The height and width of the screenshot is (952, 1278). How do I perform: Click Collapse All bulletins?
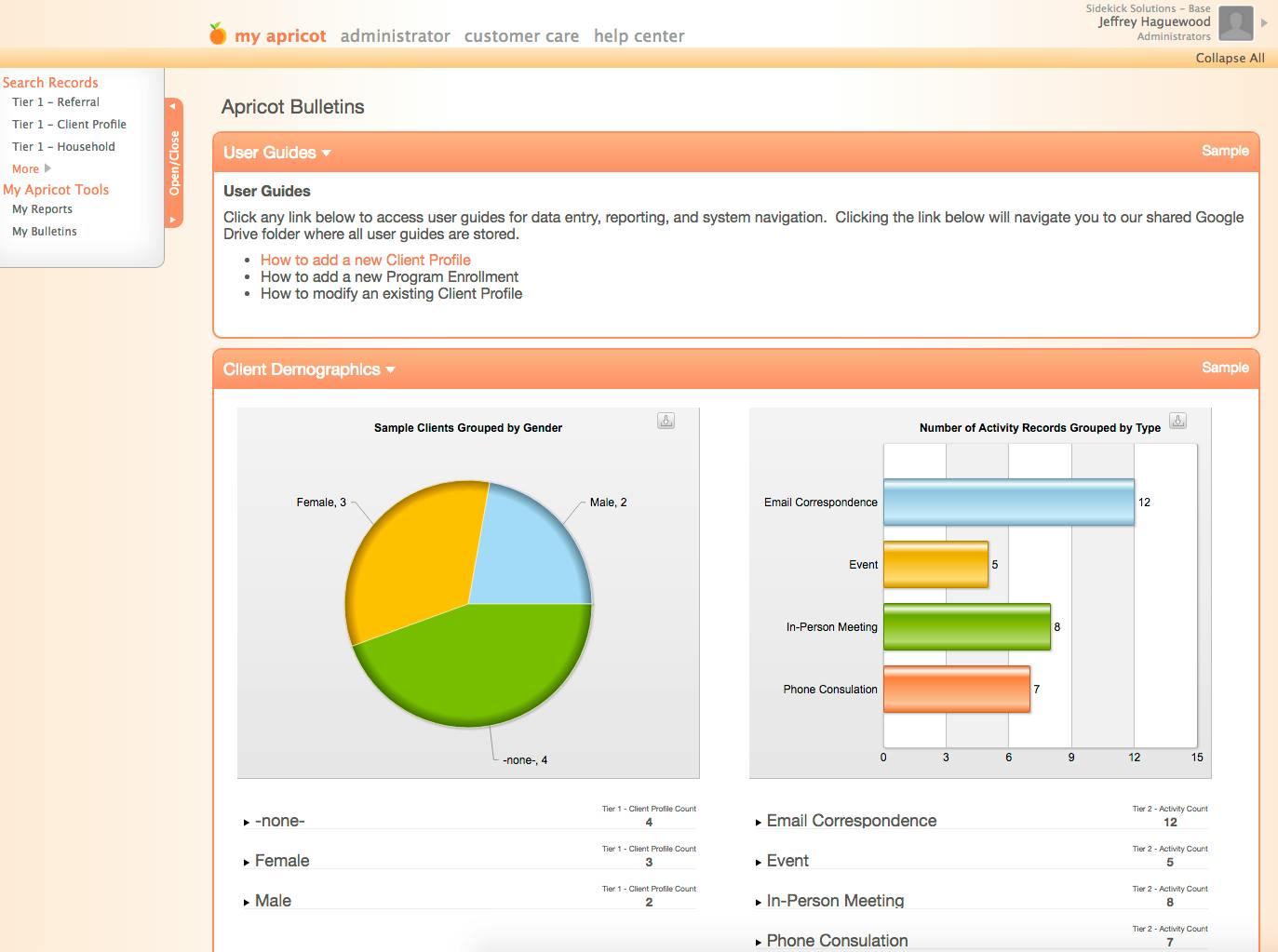click(x=1230, y=58)
